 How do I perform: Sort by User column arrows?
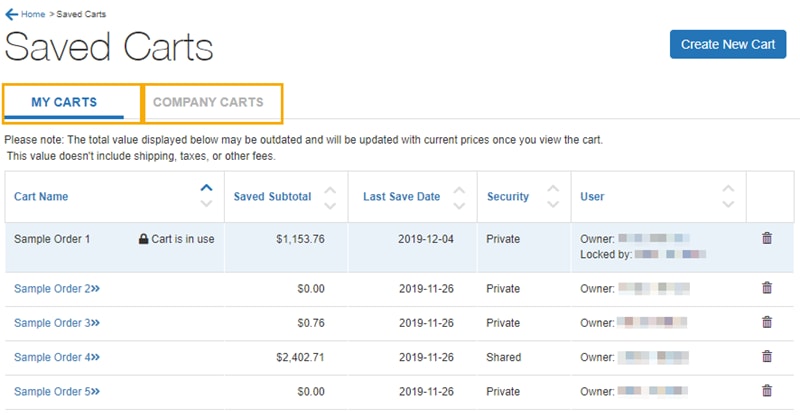tap(728, 196)
